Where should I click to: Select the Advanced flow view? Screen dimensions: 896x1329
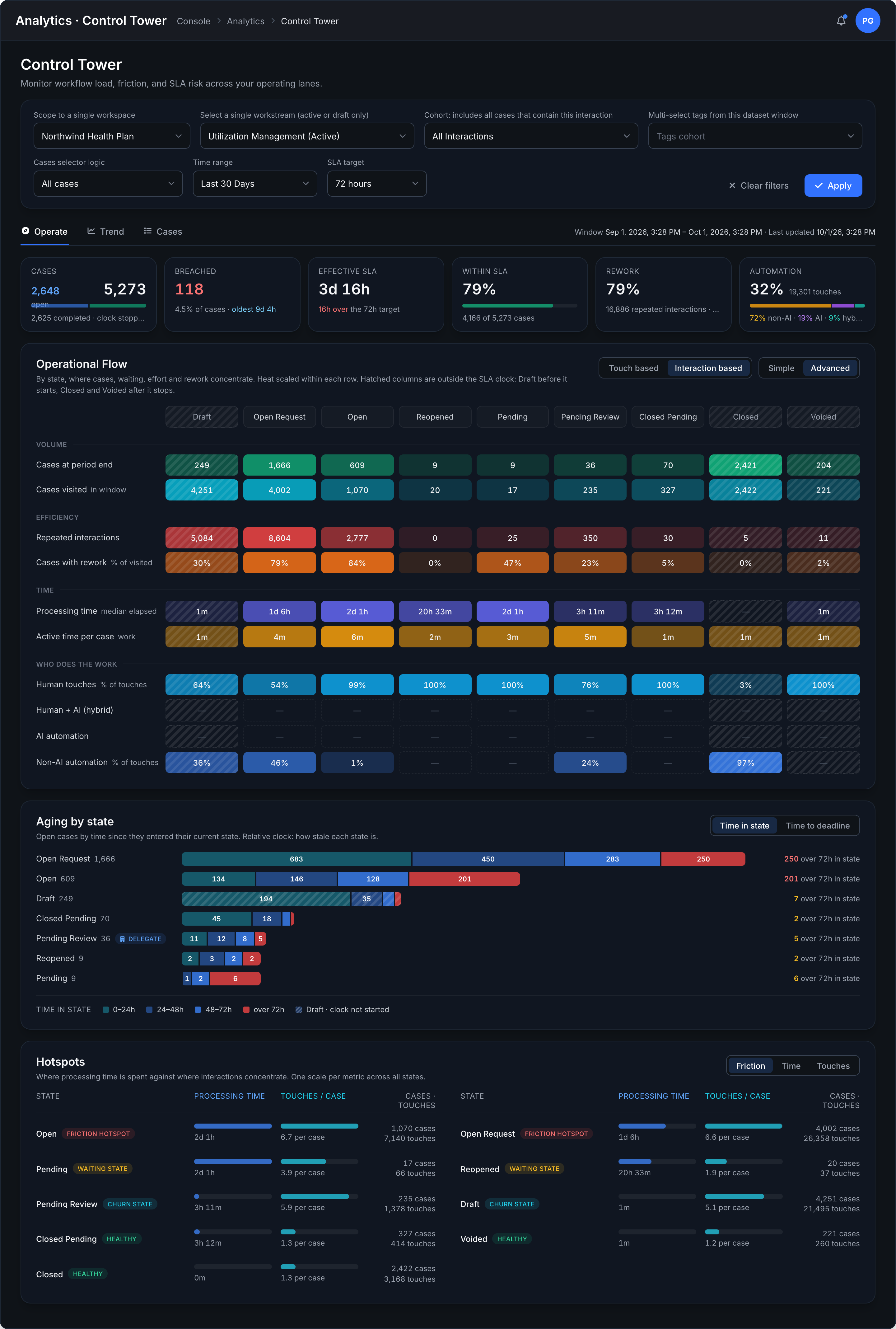(830, 368)
